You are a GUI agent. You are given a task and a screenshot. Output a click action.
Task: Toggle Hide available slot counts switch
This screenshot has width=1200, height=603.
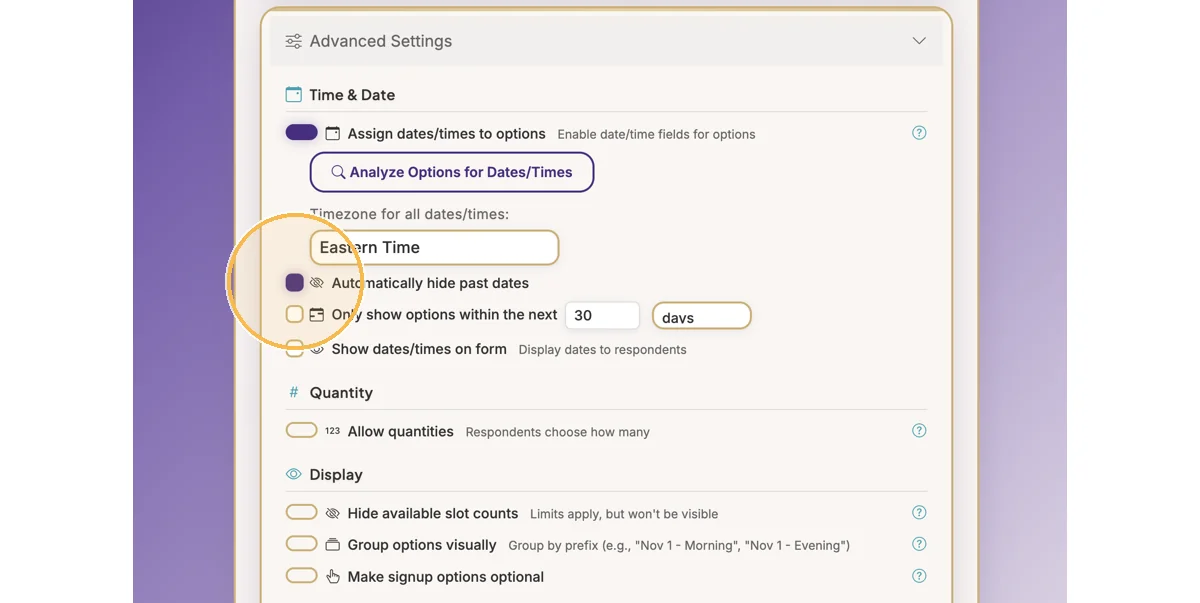pyautogui.click(x=301, y=513)
